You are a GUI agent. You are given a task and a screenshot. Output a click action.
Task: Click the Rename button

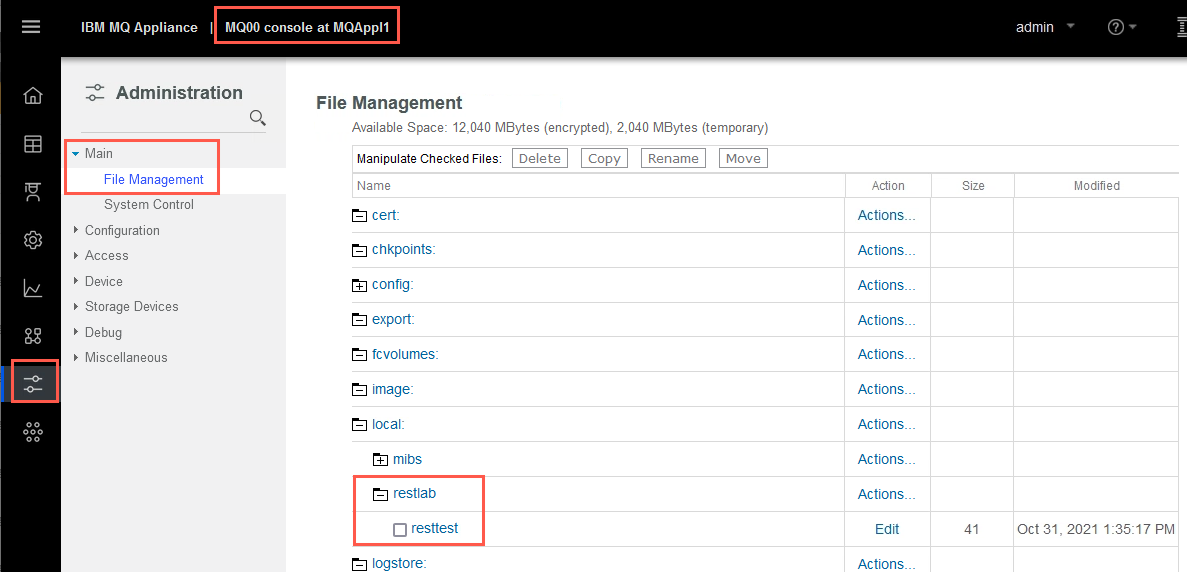click(x=673, y=158)
